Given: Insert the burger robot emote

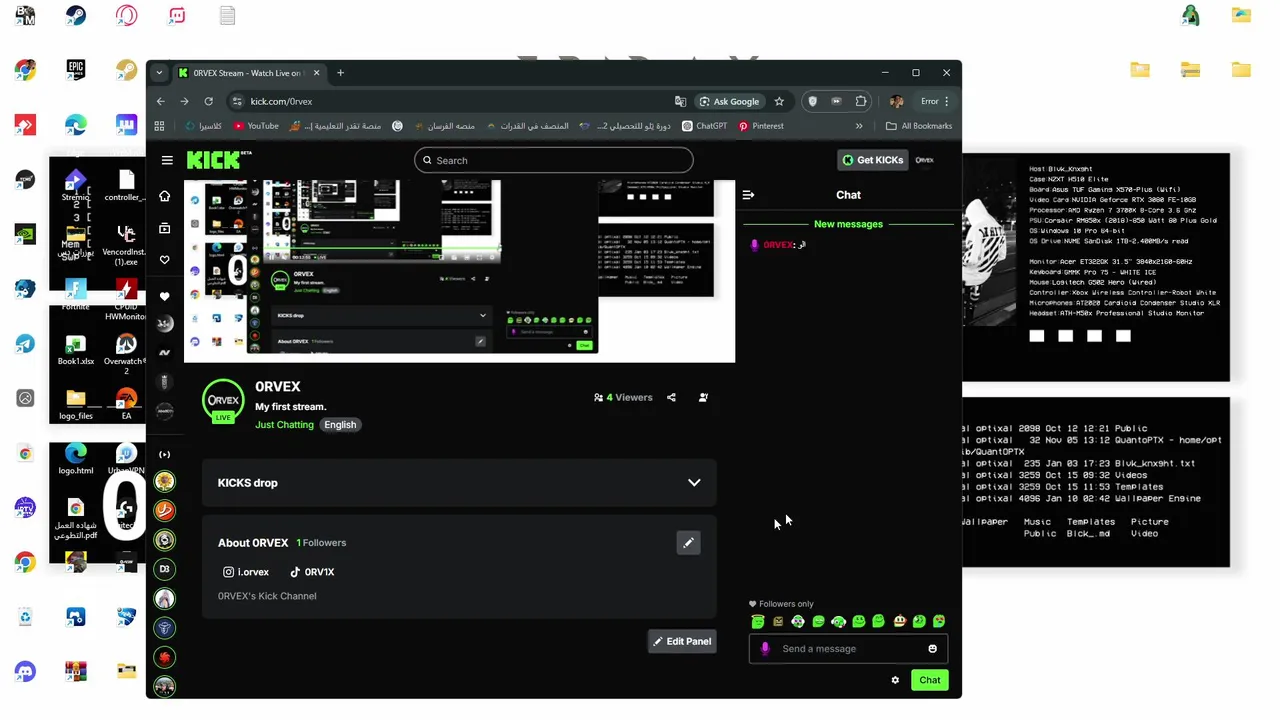Looking at the screenshot, I should coord(899,621).
